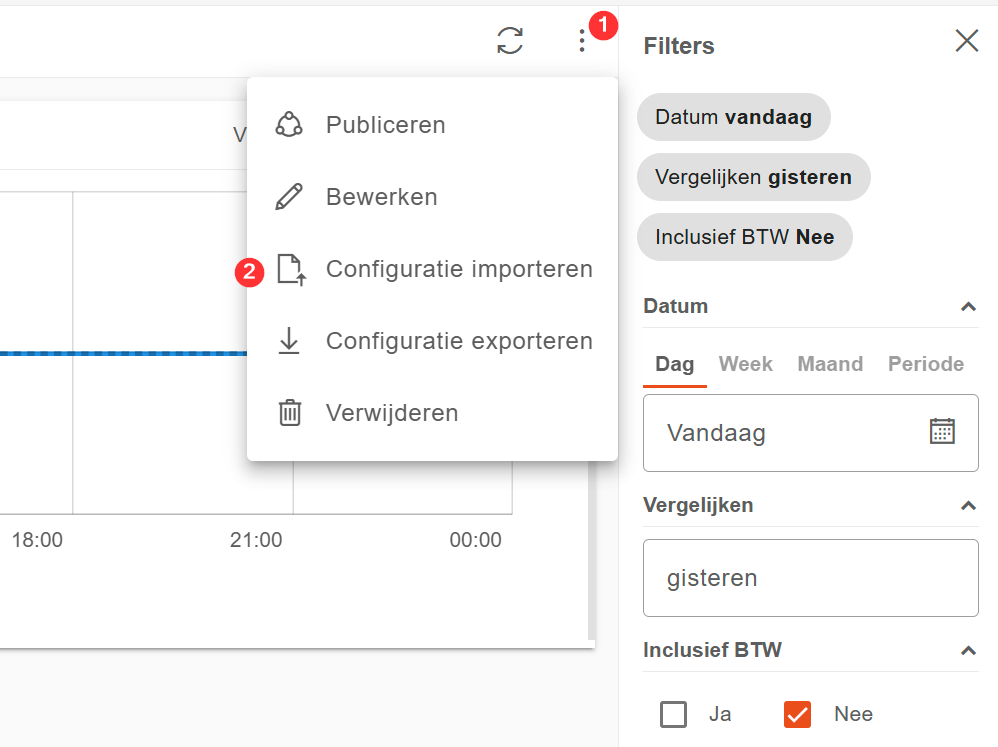Collapse the Vergelijken section
The height and width of the screenshot is (747, 998).
(x=967, y=506)
